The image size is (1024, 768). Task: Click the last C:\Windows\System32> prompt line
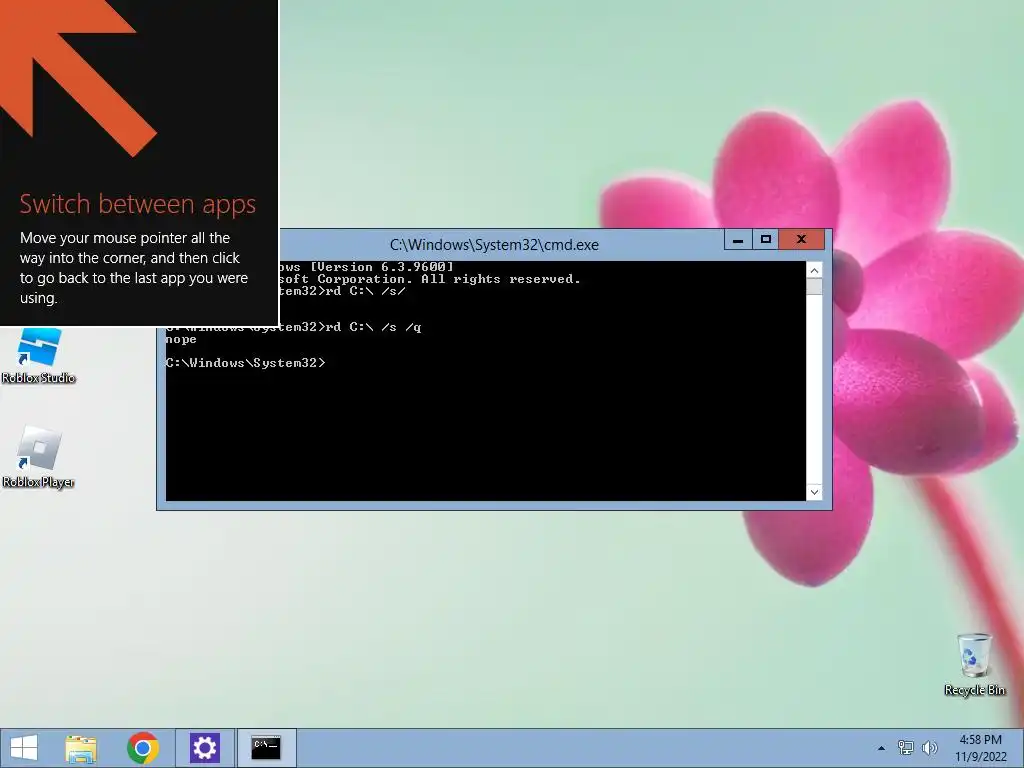tap(245, 363)
